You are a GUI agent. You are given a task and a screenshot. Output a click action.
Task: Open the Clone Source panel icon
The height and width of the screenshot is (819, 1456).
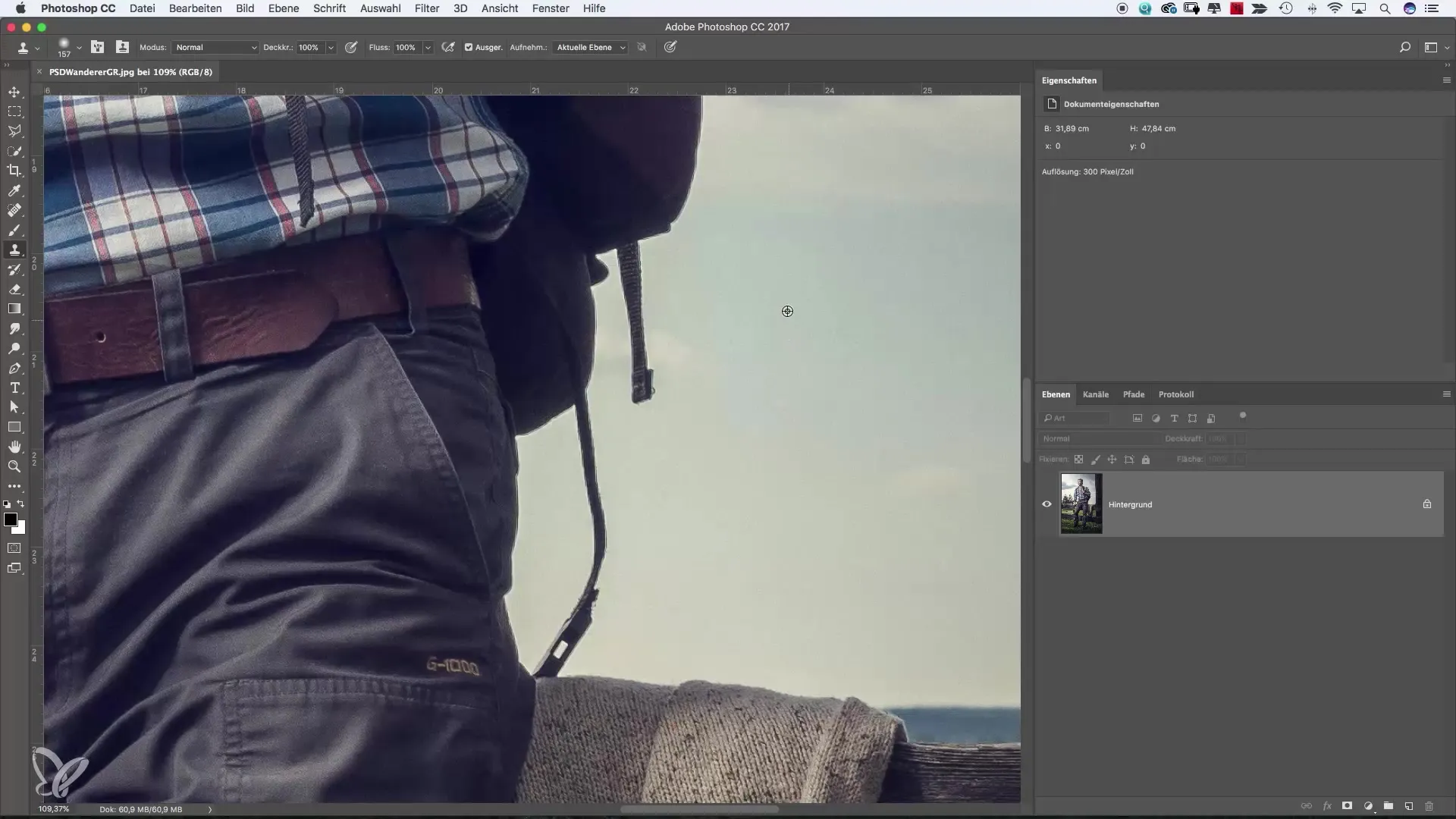click(122, 47)
